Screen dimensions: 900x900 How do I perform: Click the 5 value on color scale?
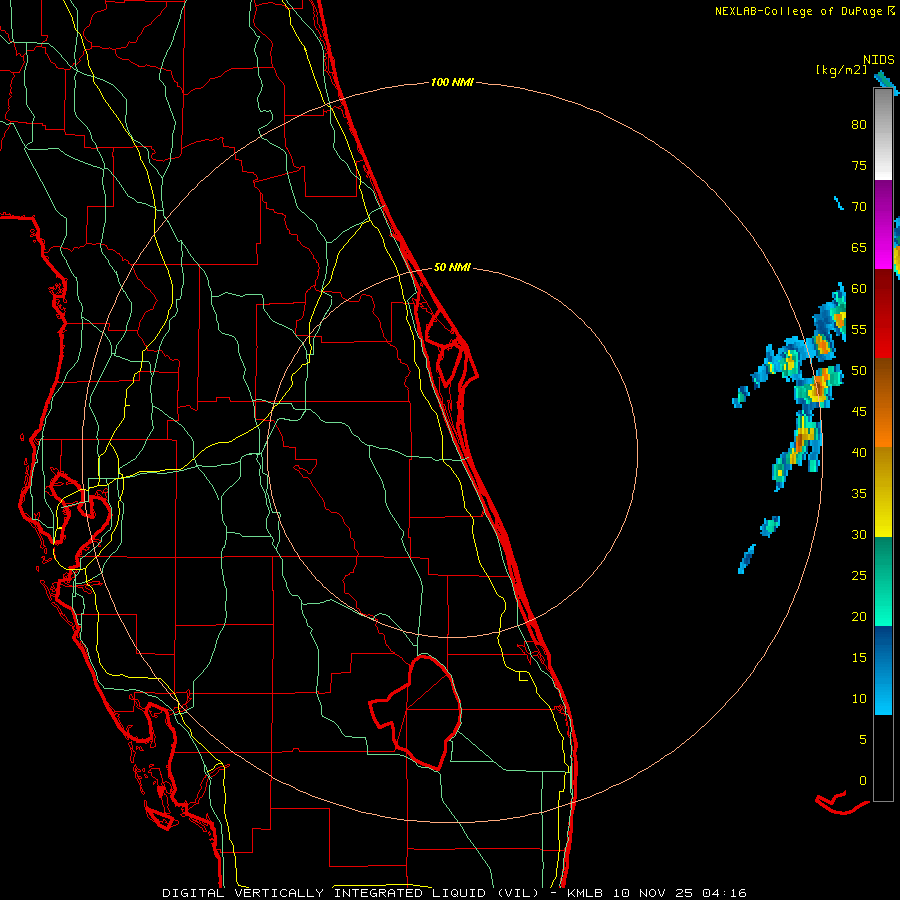863,740
